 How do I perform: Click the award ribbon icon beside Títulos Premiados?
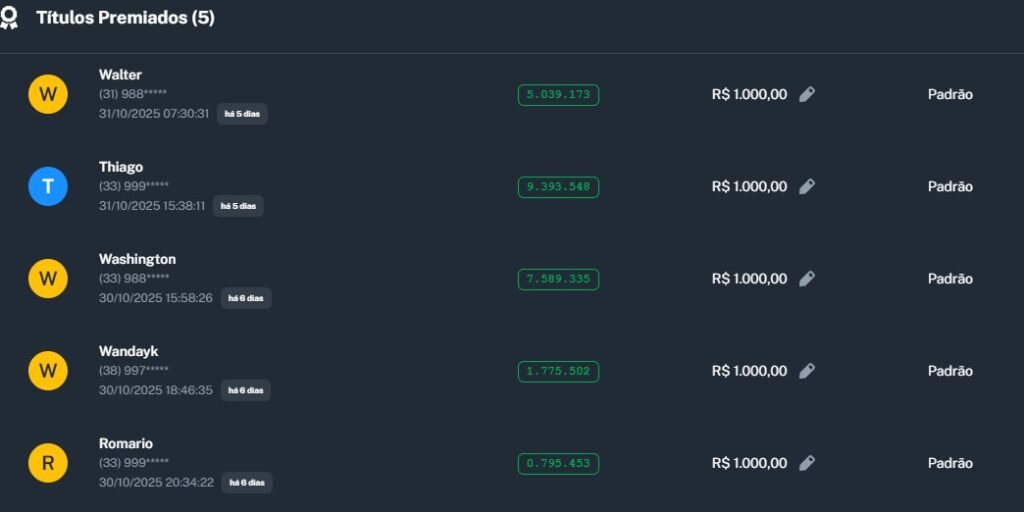(x=9, y=18)
